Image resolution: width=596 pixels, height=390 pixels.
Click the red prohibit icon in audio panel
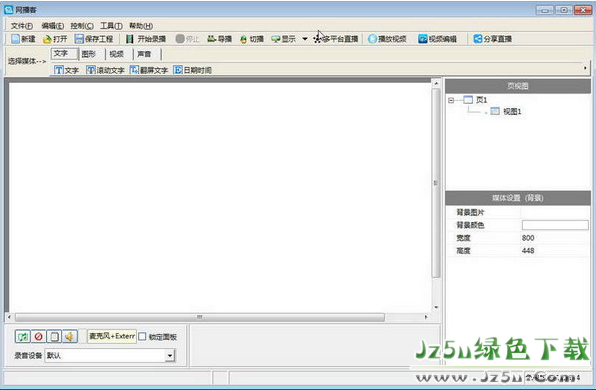[38, 336]
